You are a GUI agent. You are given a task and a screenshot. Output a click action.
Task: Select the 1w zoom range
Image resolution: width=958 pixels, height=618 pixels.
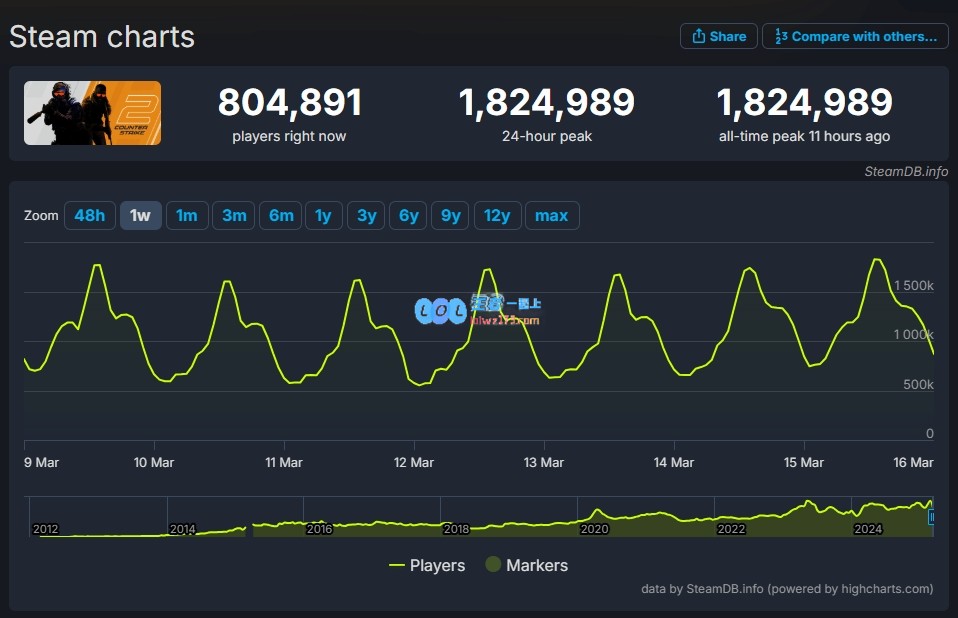point(141,216)
